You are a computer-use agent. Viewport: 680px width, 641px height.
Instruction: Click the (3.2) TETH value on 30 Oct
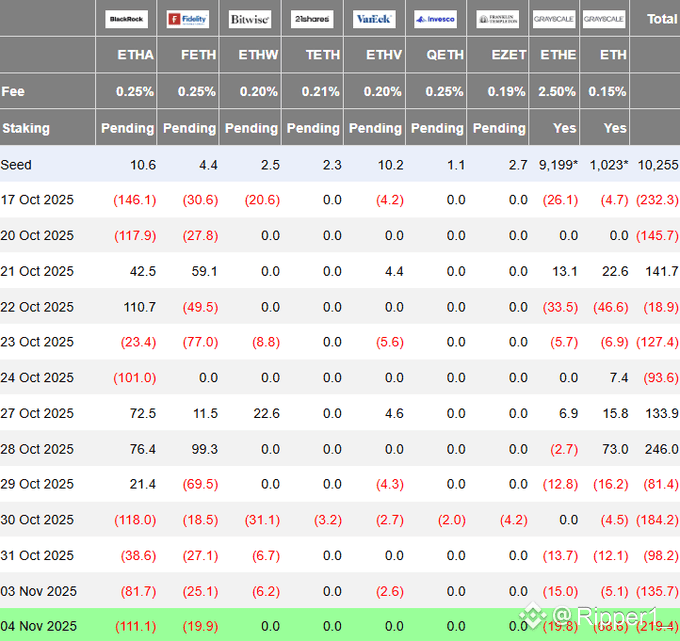click(327, 520)
